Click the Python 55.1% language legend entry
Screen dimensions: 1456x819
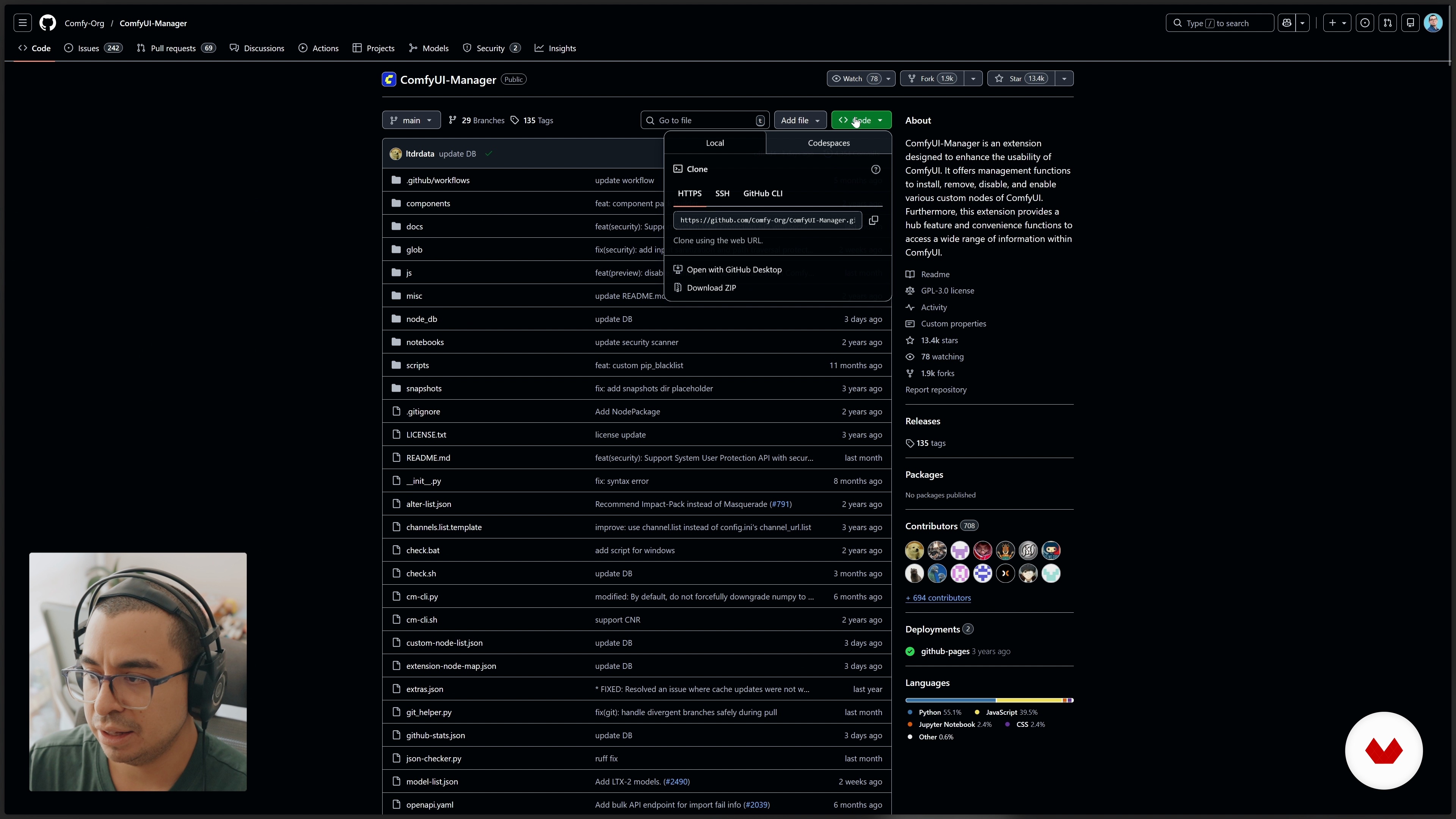934,712
